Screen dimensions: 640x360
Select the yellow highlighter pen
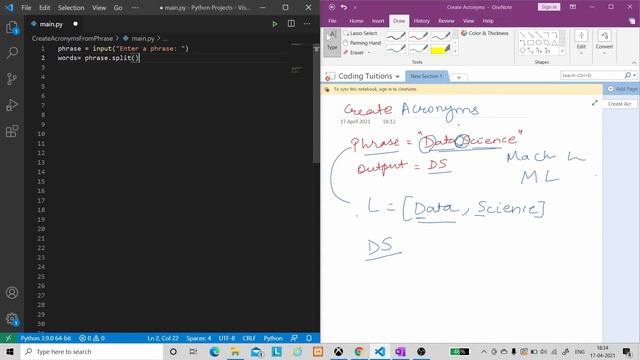(440, 49)
